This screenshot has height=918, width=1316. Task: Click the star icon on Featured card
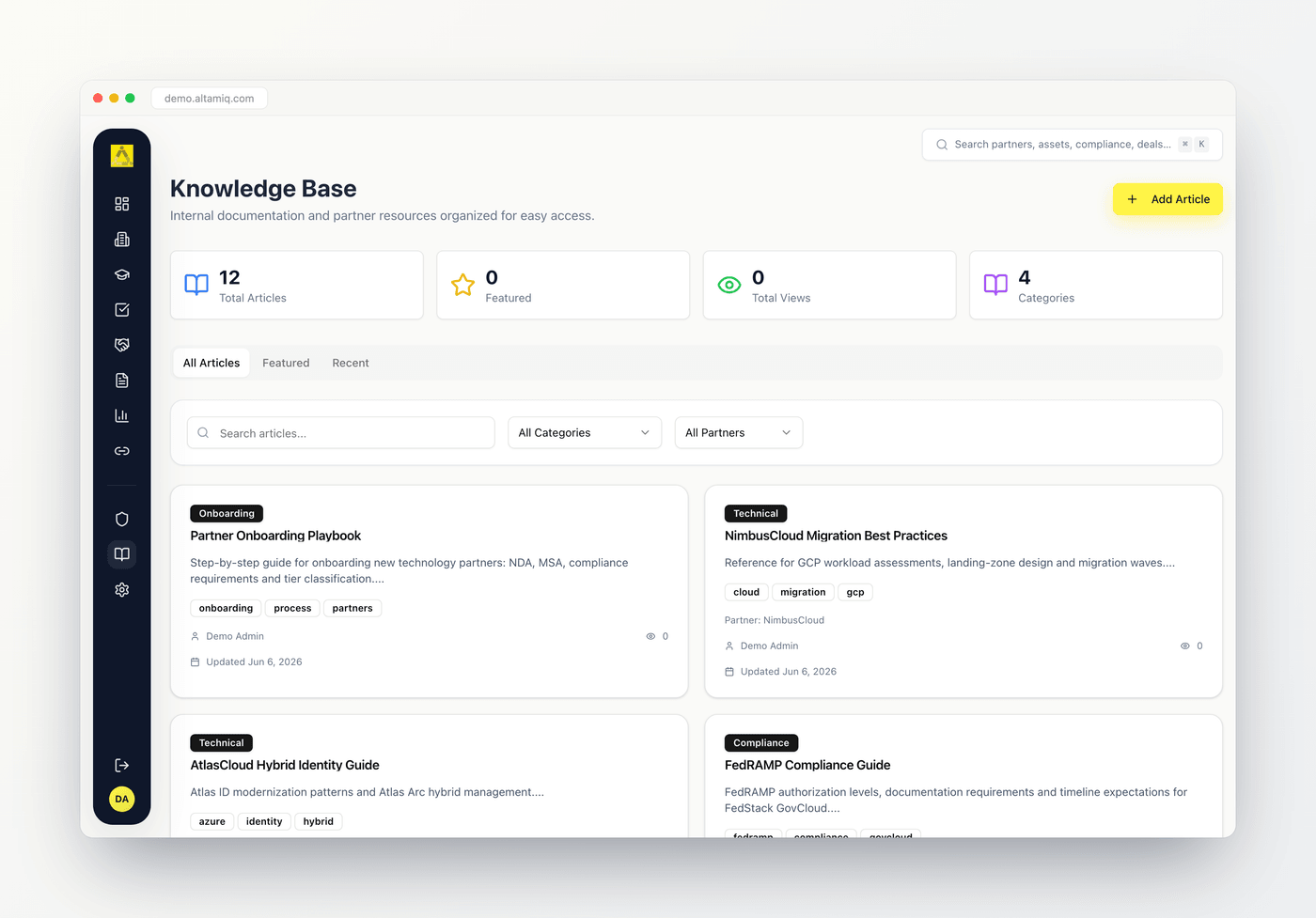(x=462, y=285)
